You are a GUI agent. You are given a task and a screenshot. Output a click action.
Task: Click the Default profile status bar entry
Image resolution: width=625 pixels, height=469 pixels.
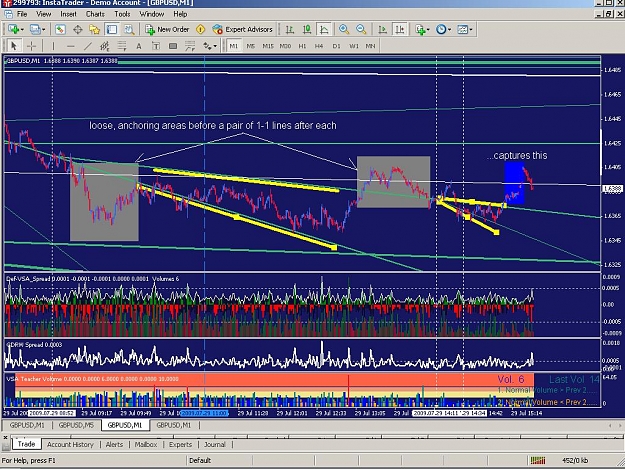pos(200,461)
